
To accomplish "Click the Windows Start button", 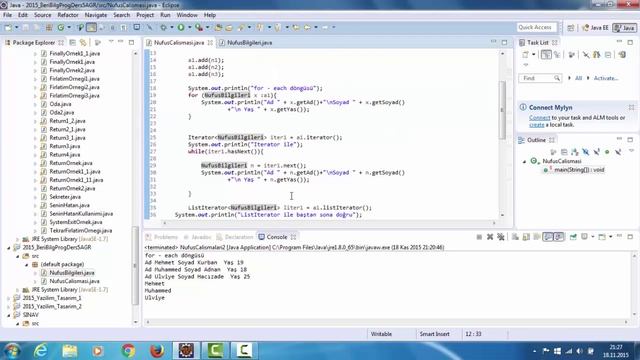I will point(12,351).
